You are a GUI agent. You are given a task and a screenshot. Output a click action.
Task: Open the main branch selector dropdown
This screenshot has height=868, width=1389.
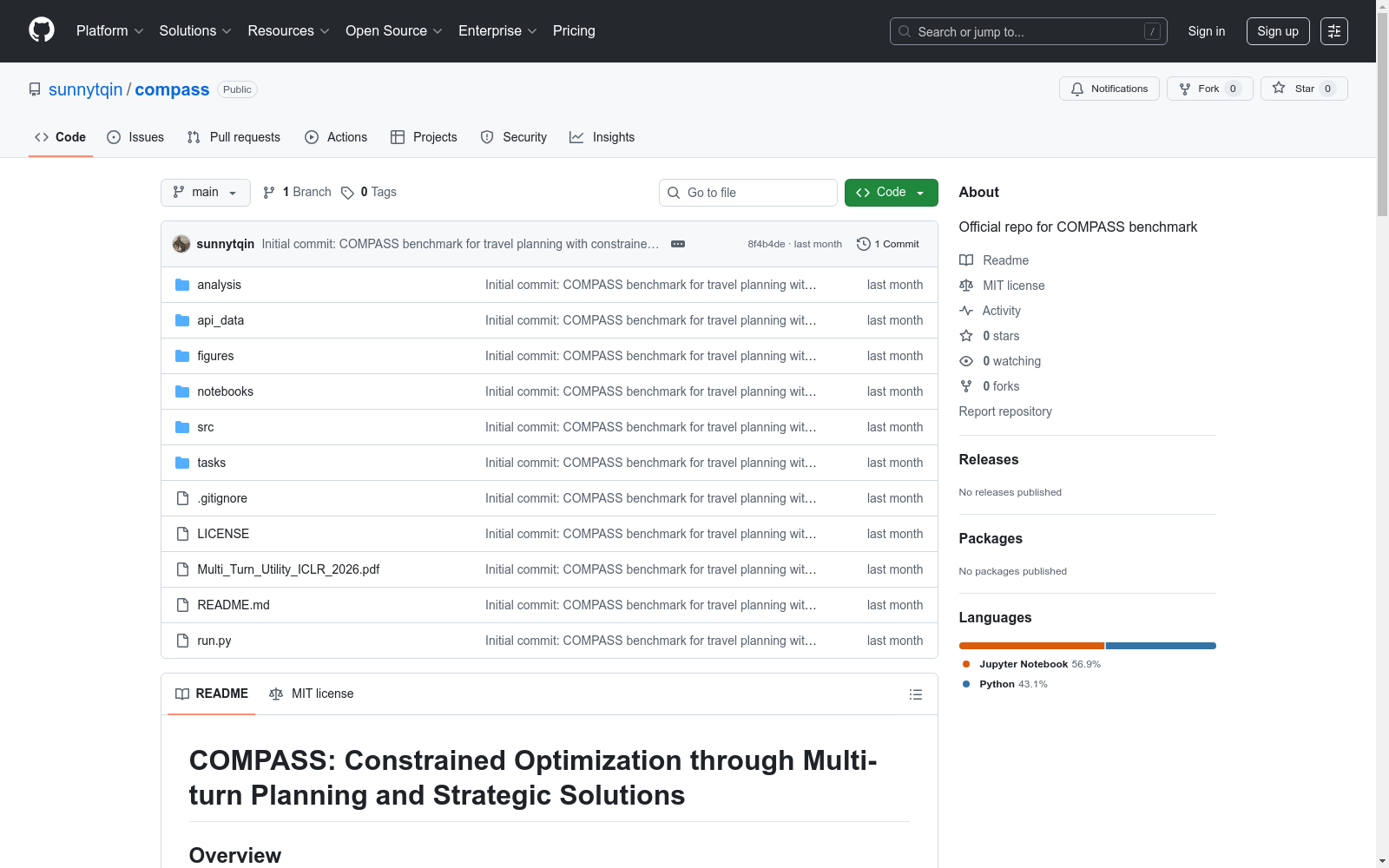tap(206, 193)
